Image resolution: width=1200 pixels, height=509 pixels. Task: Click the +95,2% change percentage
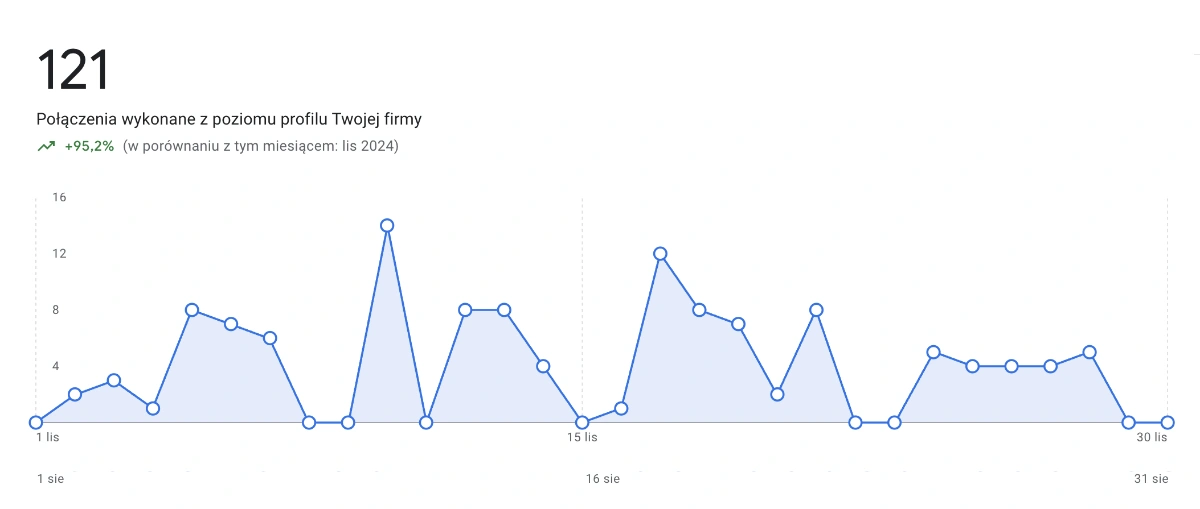coord(89,146)
